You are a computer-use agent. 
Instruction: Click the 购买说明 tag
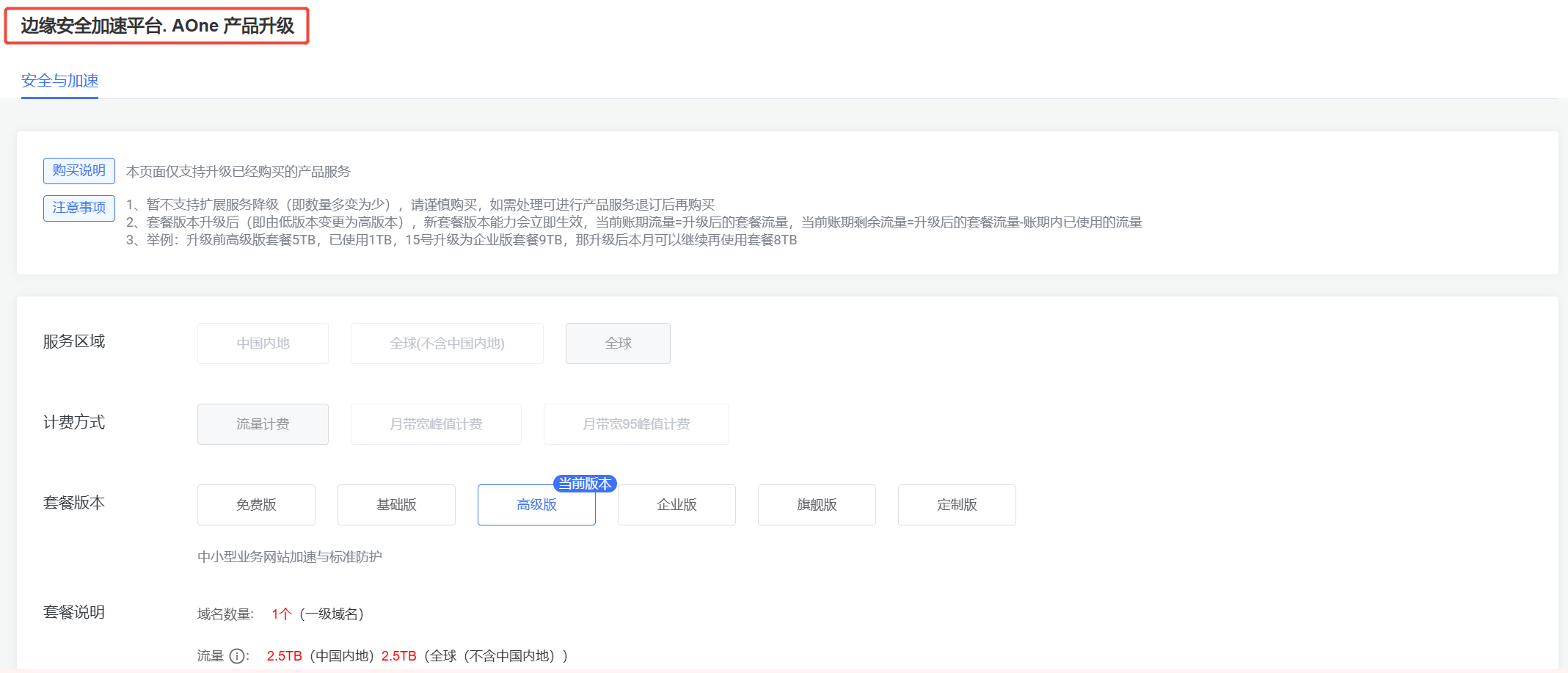click(x=79, y=171)
